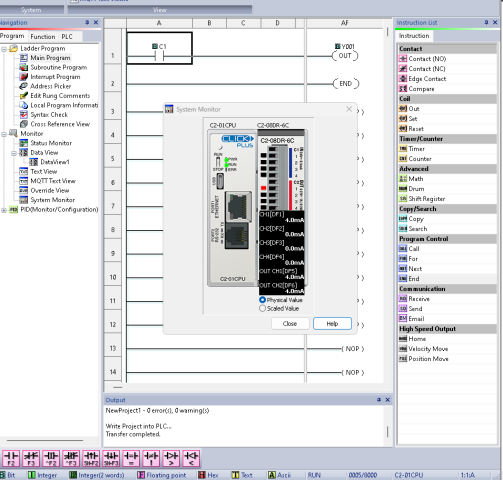Select the Velocity Move instruction
This screenshot has width=503, height=480.
coord(428,349)
